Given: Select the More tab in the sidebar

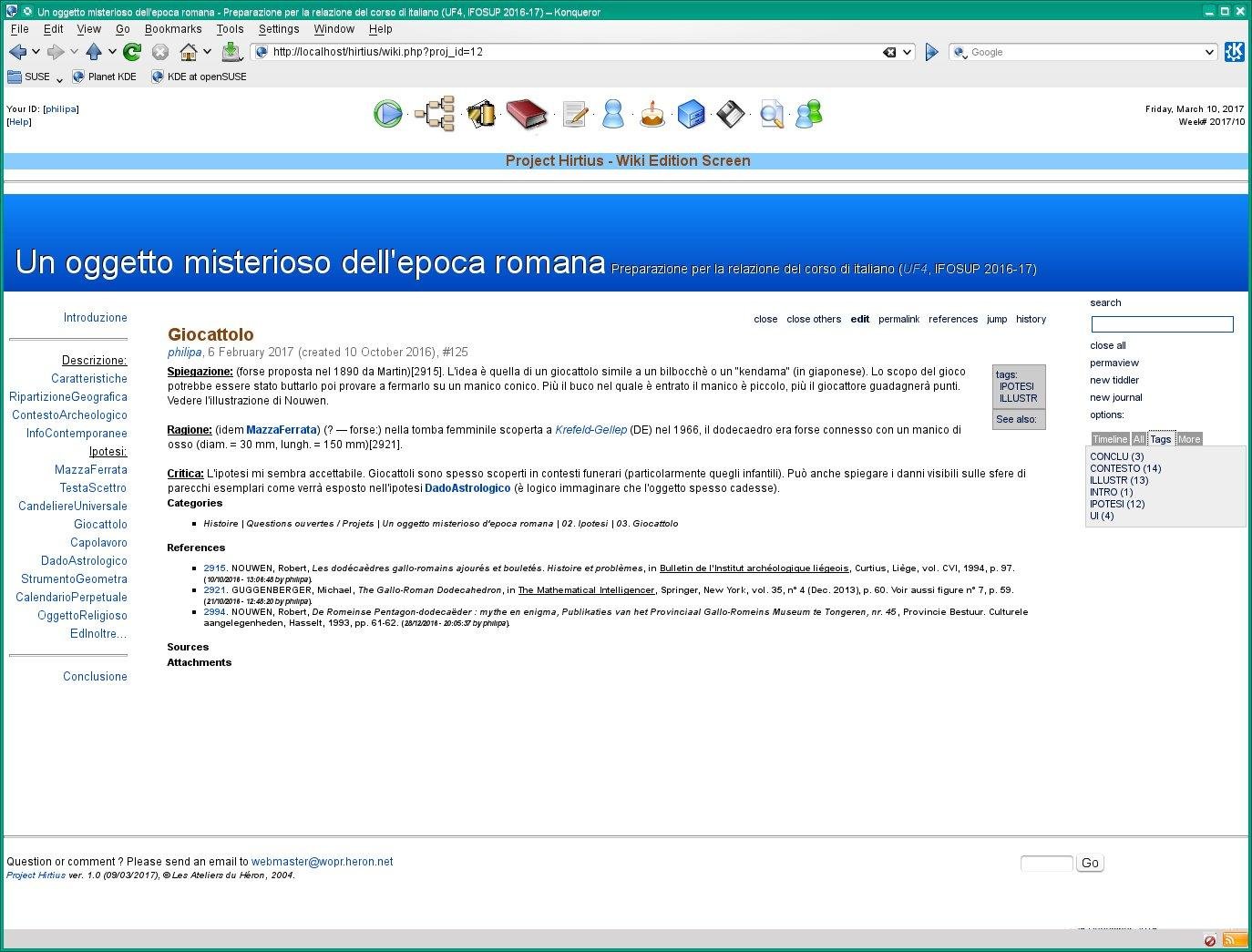Looking at the screenshot, I should [1189, 439].
